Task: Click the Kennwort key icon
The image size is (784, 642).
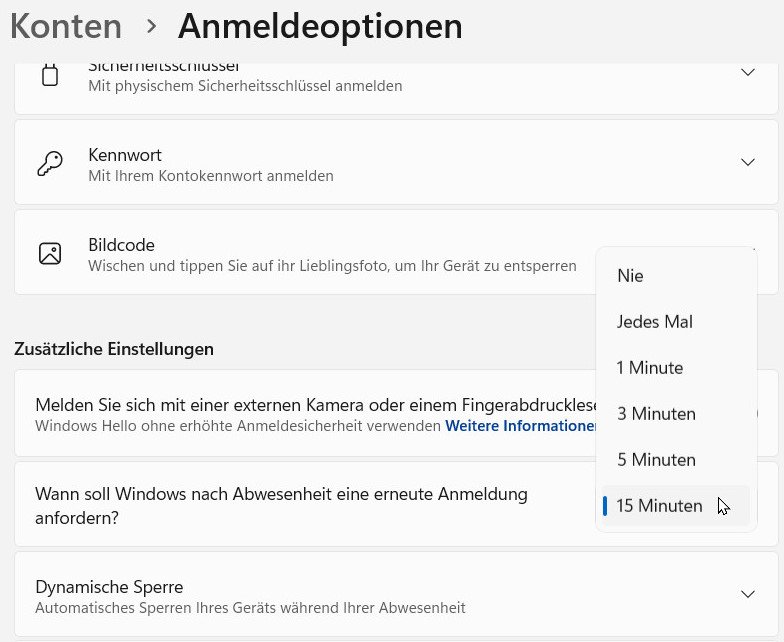Action: click(x=50, y=164)
